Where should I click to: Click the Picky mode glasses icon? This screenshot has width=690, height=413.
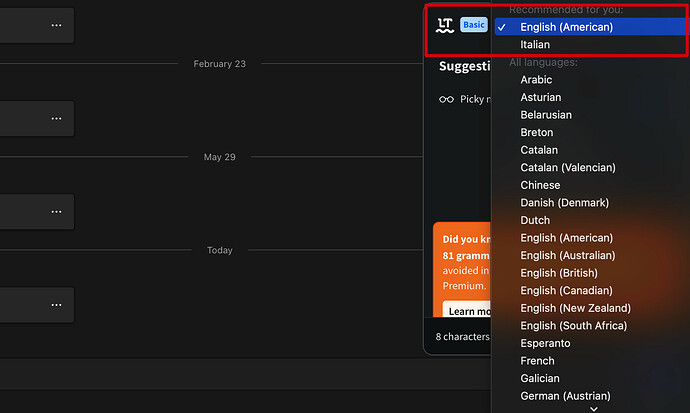click(446, 99)
